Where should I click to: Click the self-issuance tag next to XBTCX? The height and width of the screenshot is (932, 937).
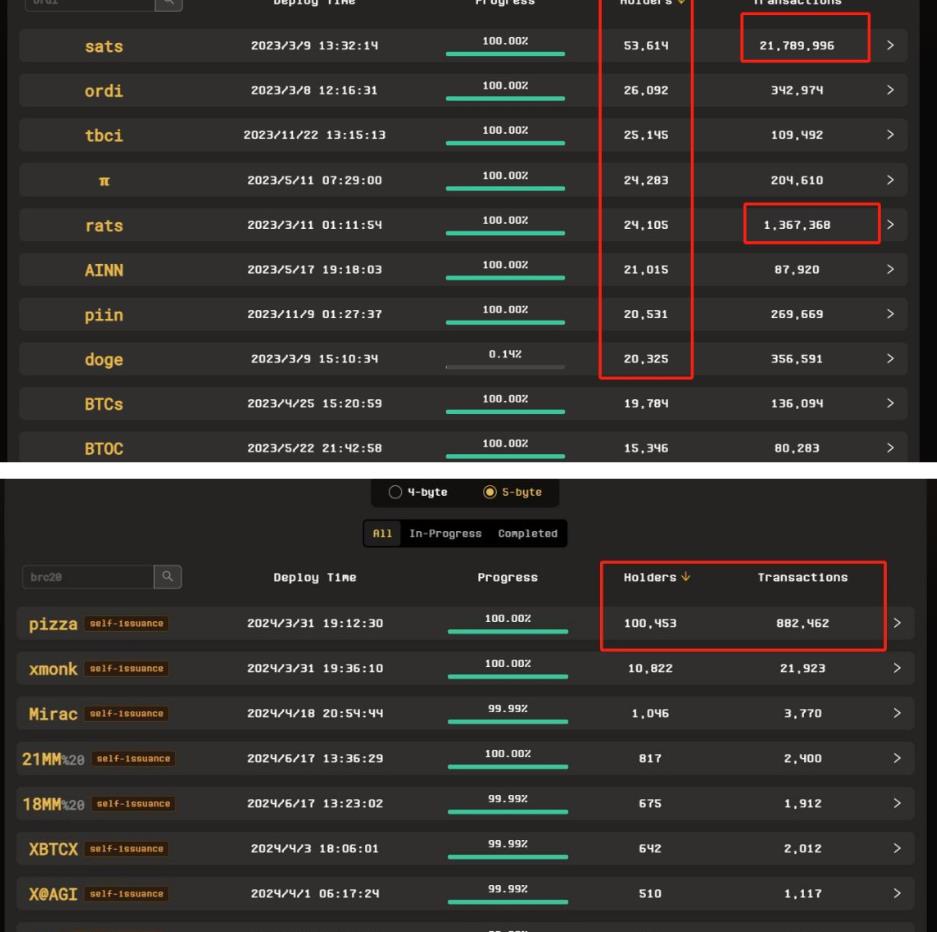(x=126, y=848)
